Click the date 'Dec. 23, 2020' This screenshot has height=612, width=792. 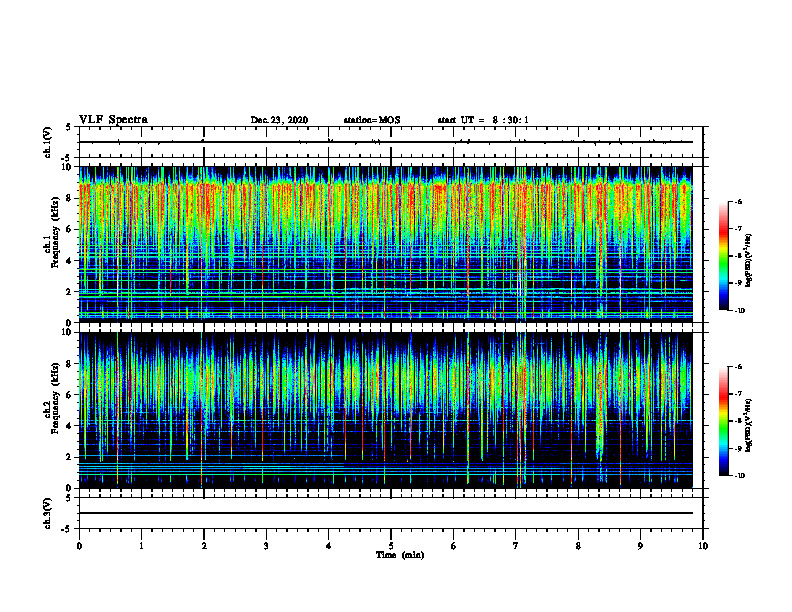279,120
